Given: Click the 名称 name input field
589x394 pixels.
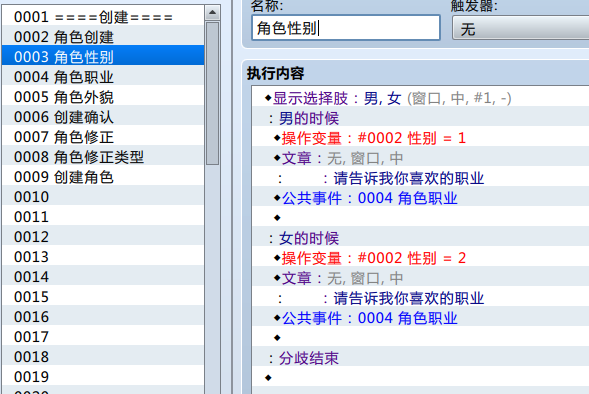Looking at the screenshot, I should pos(346,28).
